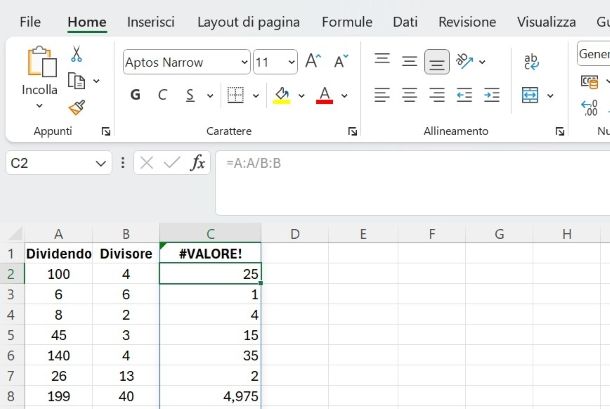Screen dimensions: 610x409
Task: Open Layout di pagina tab
Action: tap(249, 22)
